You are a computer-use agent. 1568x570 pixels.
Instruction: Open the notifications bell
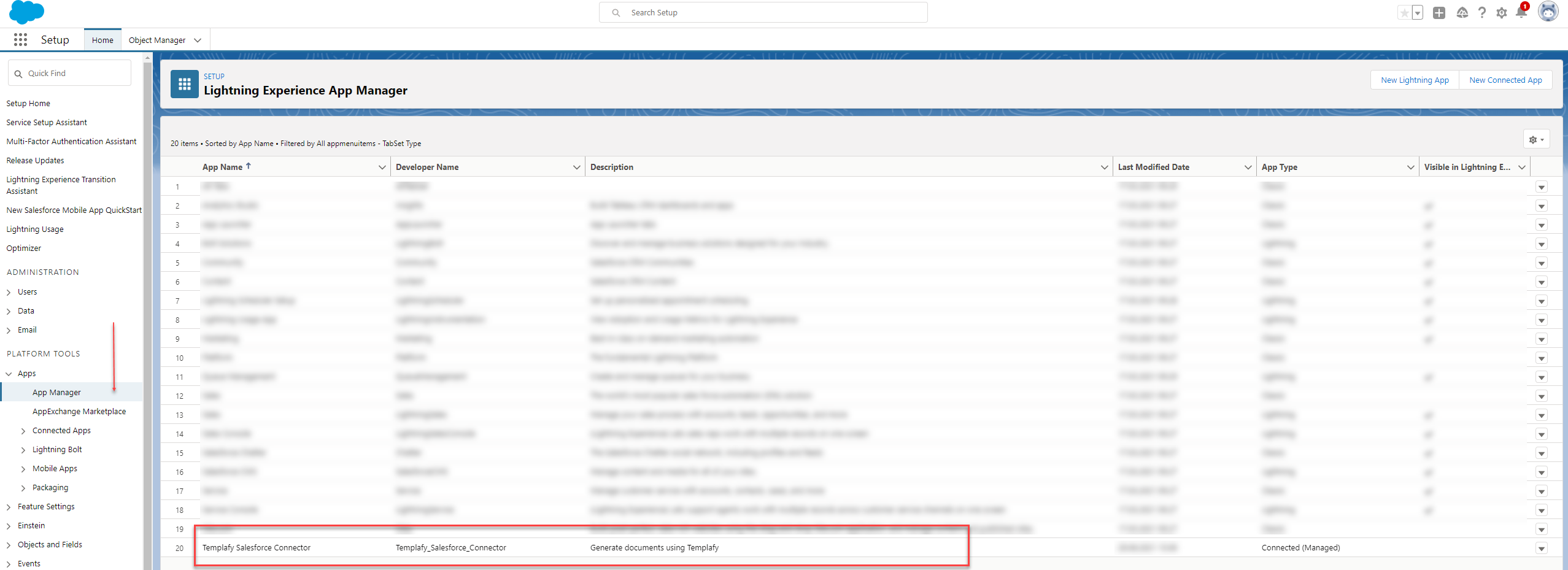coord(1521,12)
